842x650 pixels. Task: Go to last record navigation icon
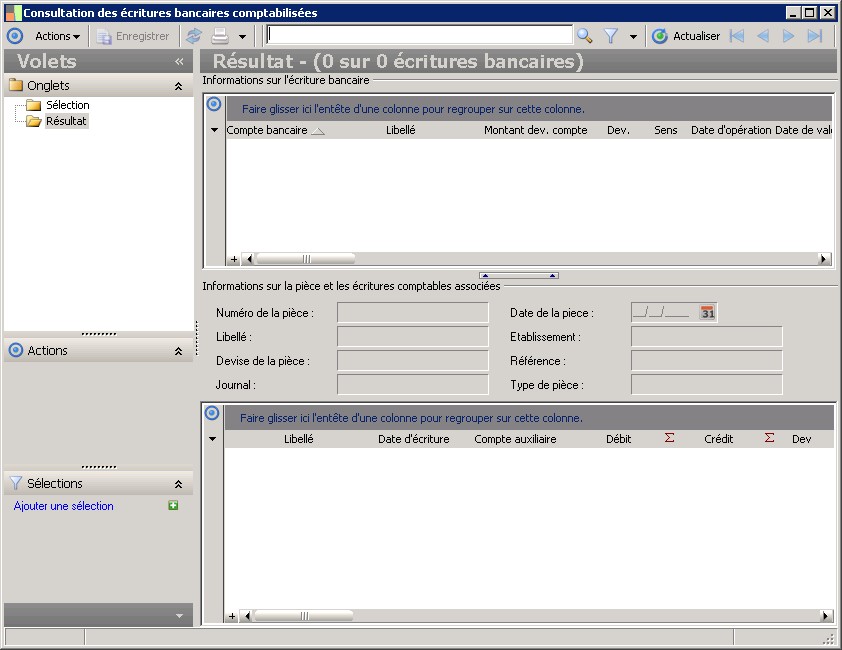point(815,36)
